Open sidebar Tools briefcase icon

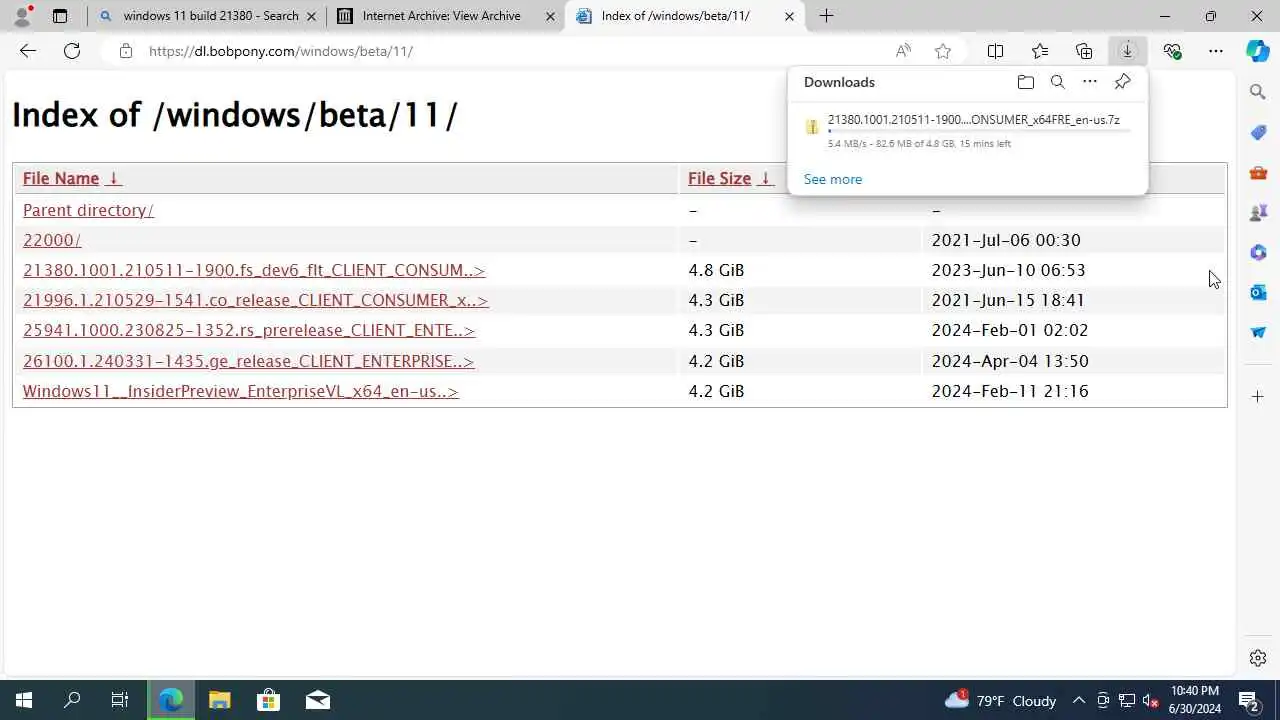pos(1258,172)
